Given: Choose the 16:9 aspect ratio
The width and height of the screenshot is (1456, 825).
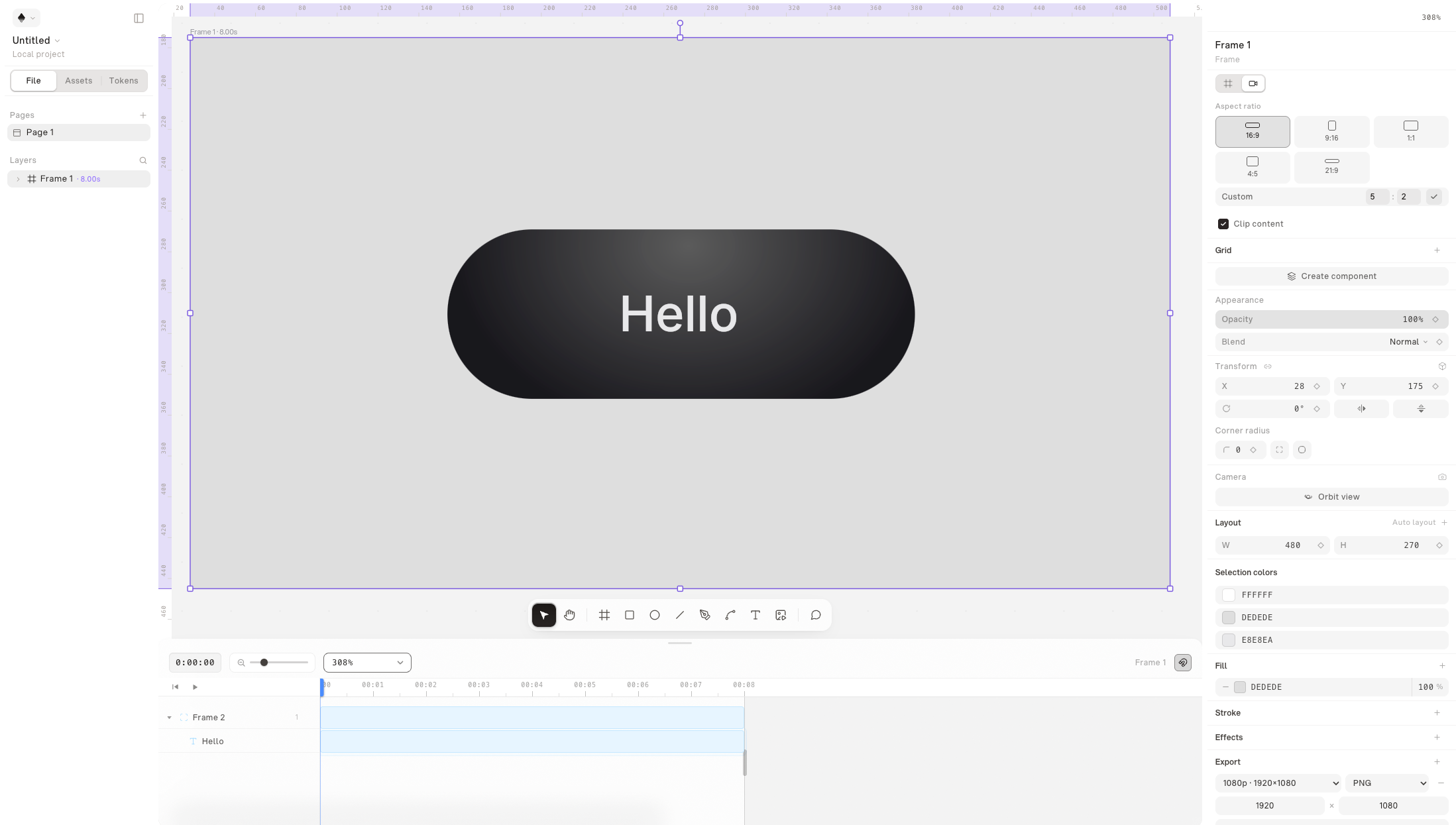Looking at the screenshot, I should point(1253,131).
